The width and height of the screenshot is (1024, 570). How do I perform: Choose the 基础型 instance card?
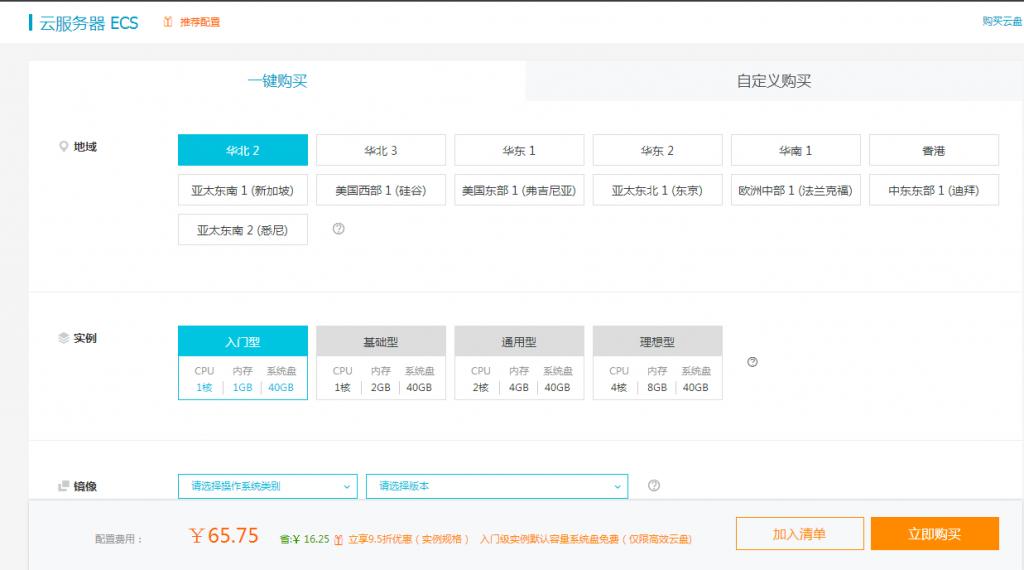(381, 362)
